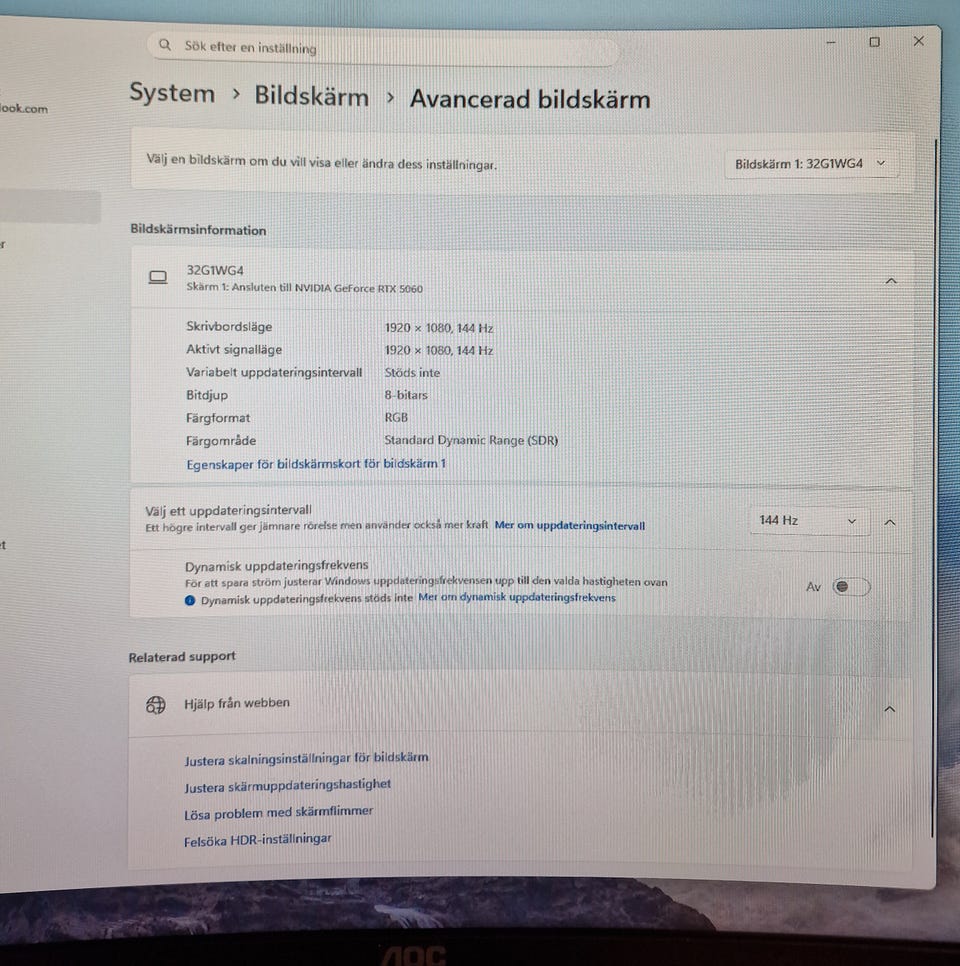The image size is (960, 966).
Task: Click the Stöds inte value
Action: click(x=412, y=372)
